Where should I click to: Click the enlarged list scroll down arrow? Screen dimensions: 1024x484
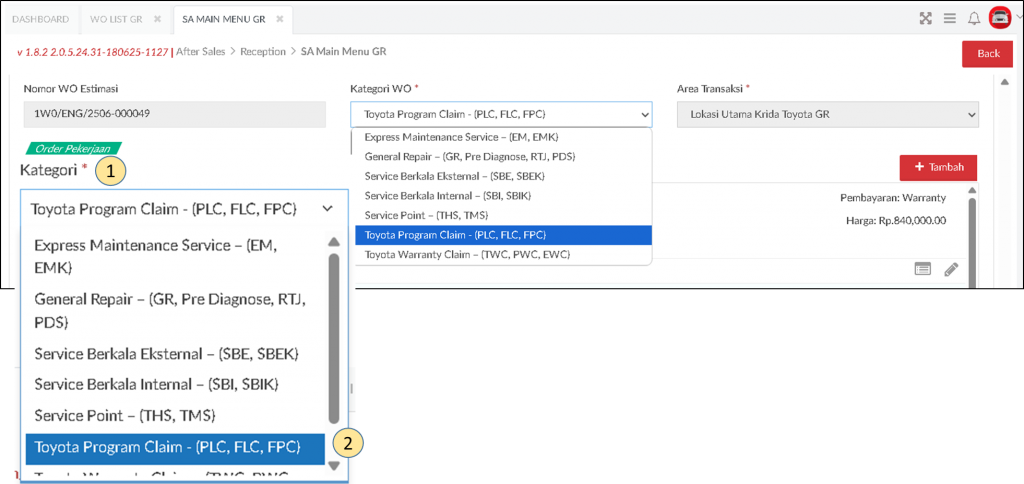334,466
